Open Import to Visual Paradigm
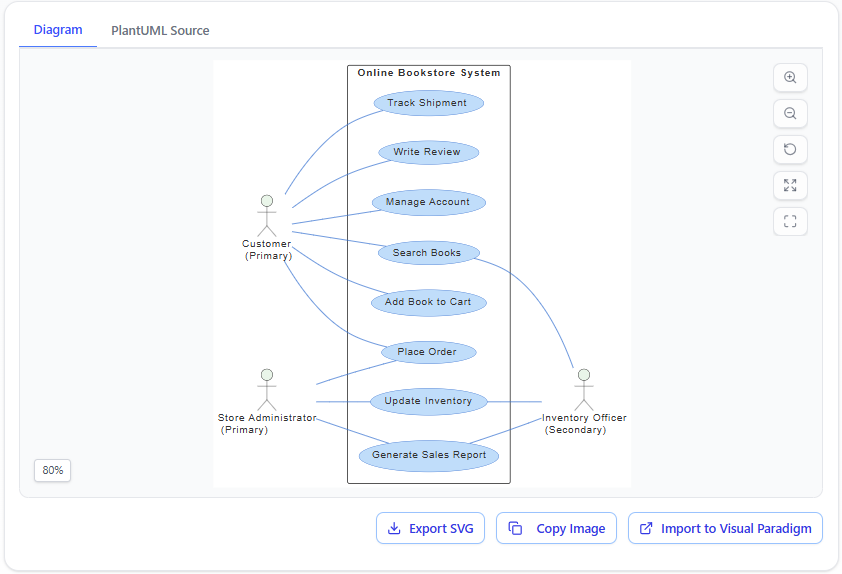The width and height of the screenshot is (842, 574). [725, 528]
